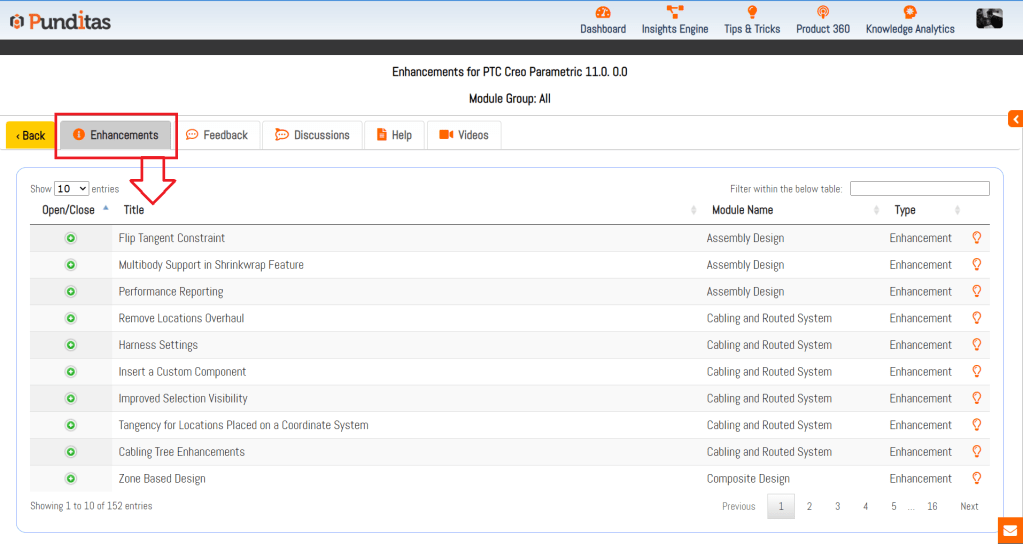The height and width of the screenshot is (544, 1023).
Task: Open the Product 360 icon
Action: pos(822,13)
